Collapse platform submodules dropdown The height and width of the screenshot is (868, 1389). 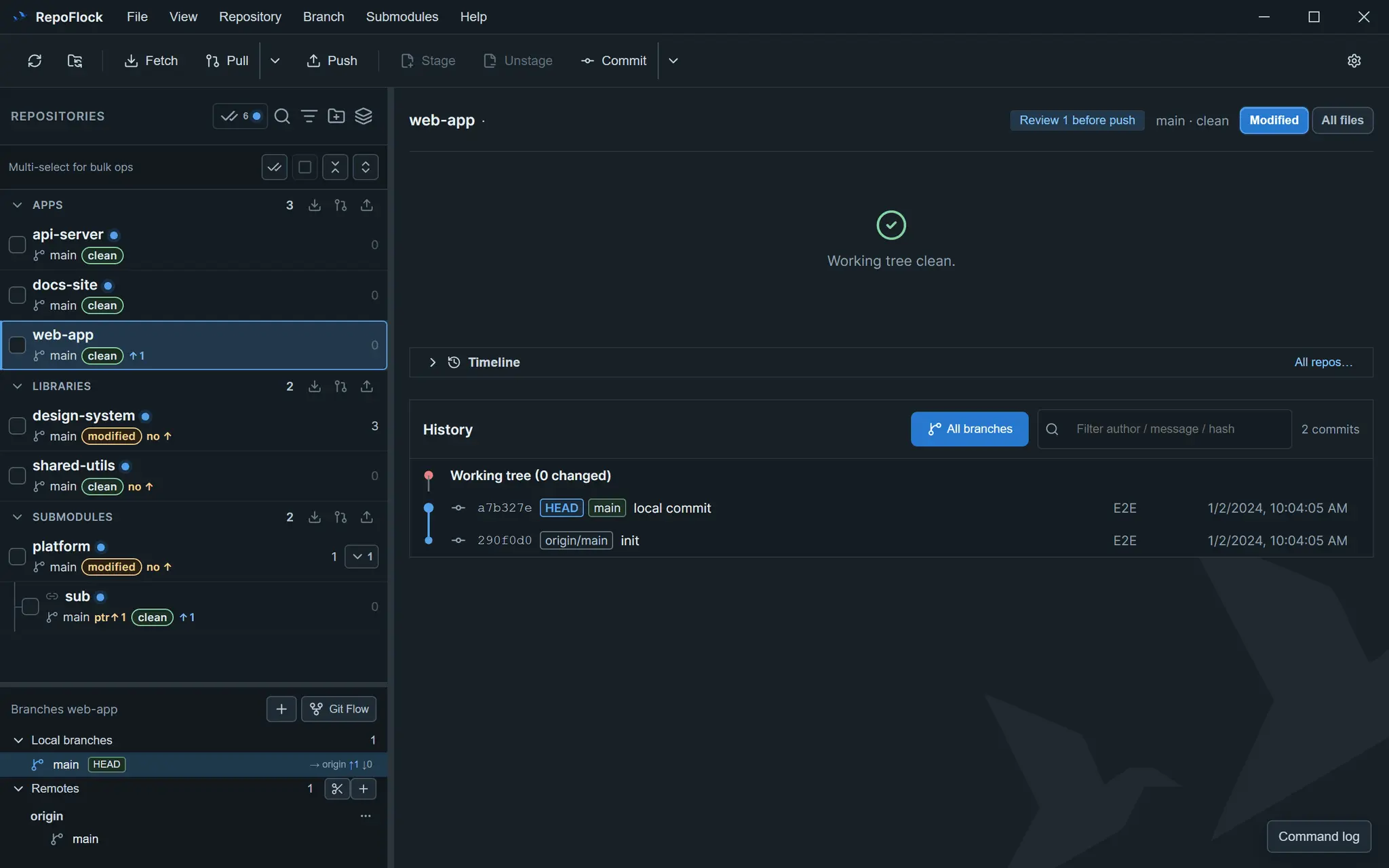click(361, 557)
